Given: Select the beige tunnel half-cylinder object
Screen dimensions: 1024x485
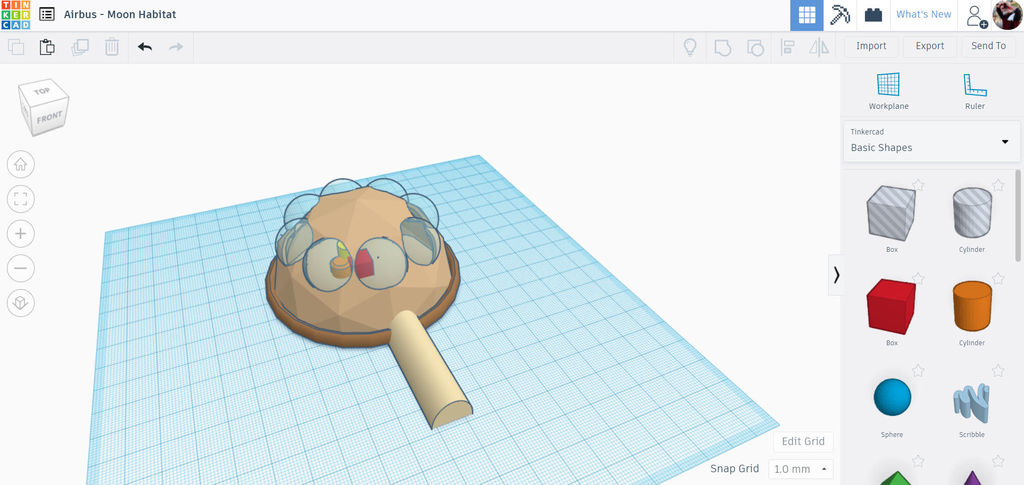Looking at the screenshot, I should (x=431, y=369).
